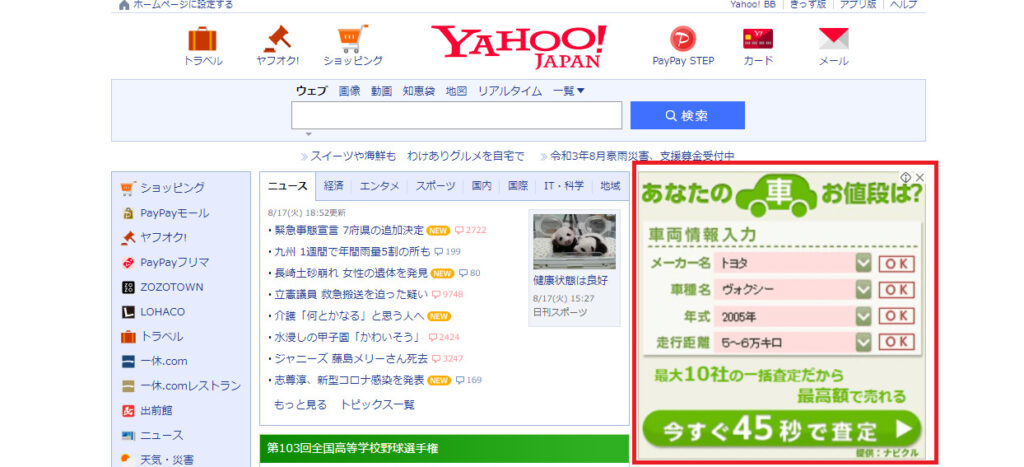Open the Yahoo! BB link
This screenshot has width=1024, height=467.
[752, 5]
